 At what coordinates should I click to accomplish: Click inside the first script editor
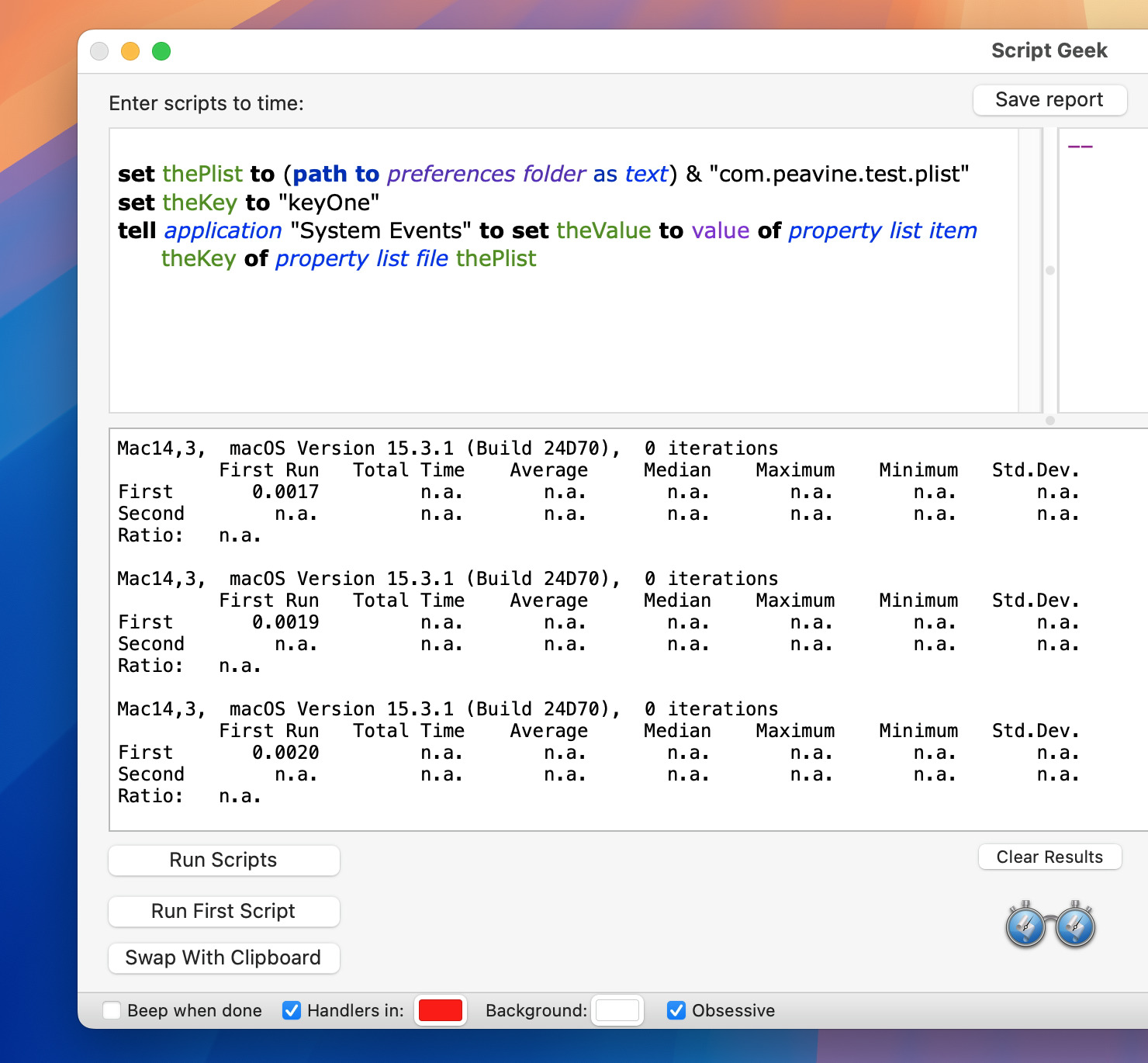(564, 271)
